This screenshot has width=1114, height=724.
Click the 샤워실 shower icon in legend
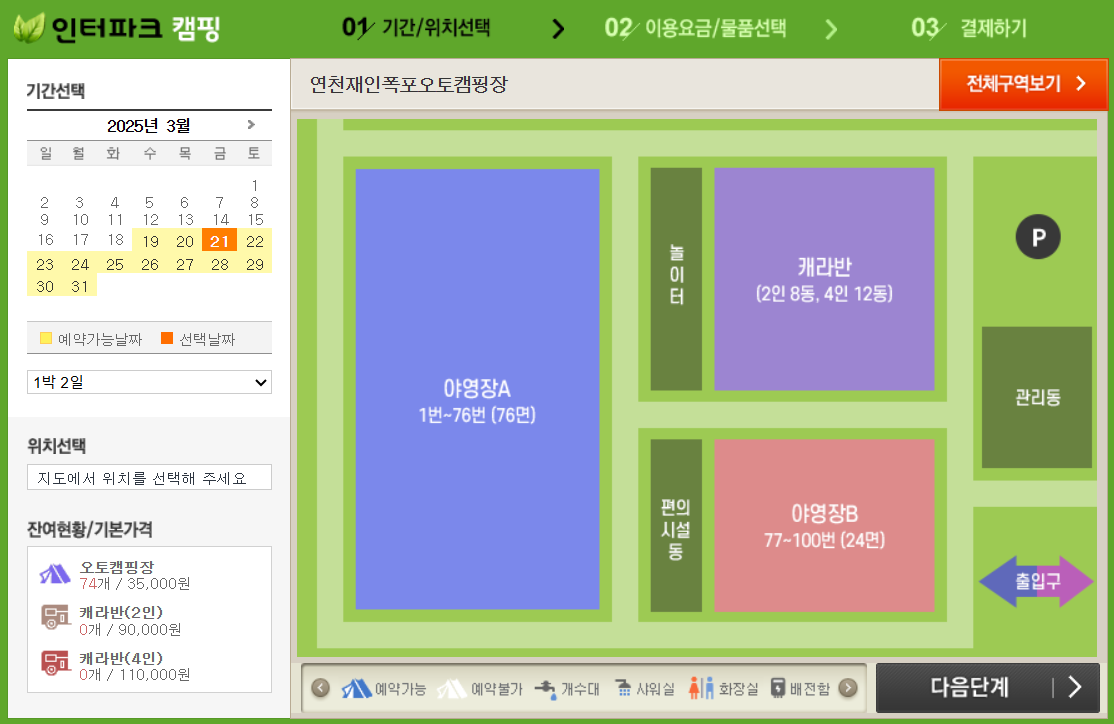(626, 690)
